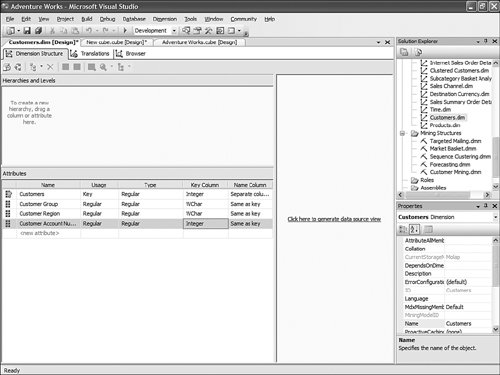Open the Development configuration dropdown
Viewport: 500px width, 375px height.
tap(174, 31)
